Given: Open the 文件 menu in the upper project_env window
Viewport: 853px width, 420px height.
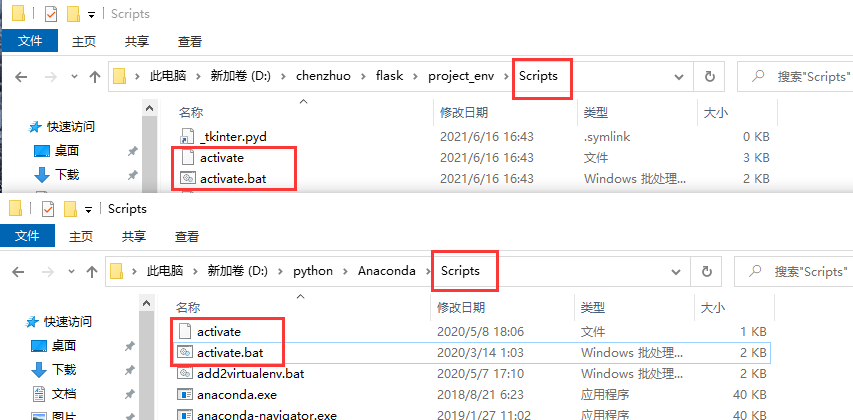Looking at the screenshot, I should click(x=29, y=41).
